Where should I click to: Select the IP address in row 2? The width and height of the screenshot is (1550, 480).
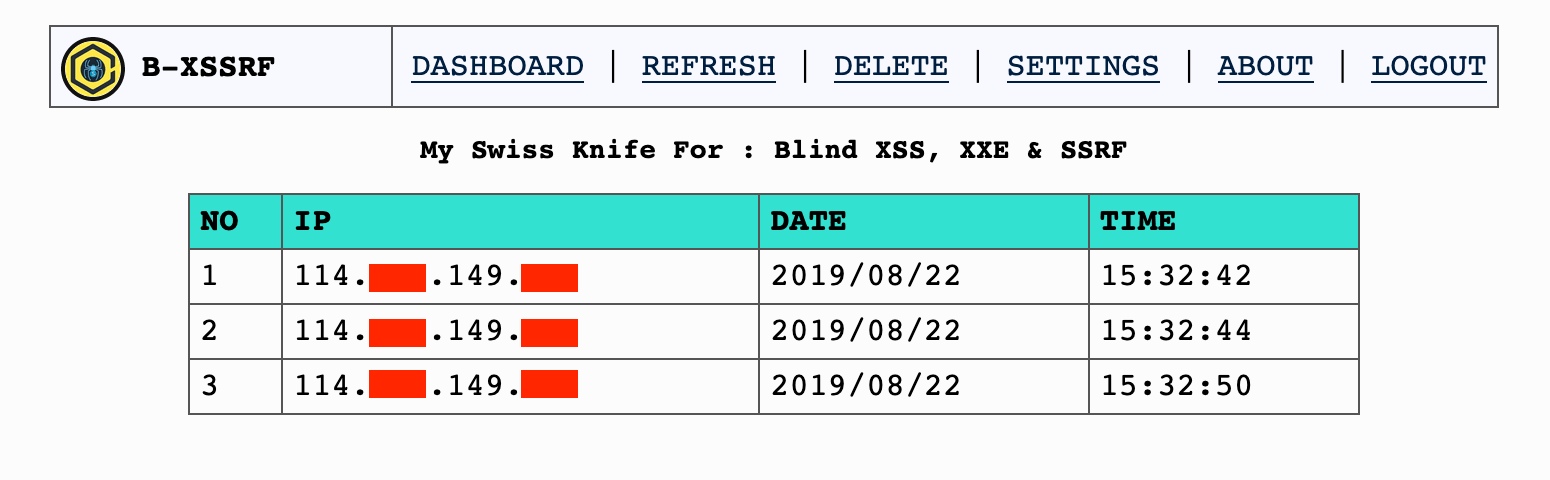pos(436,331)
